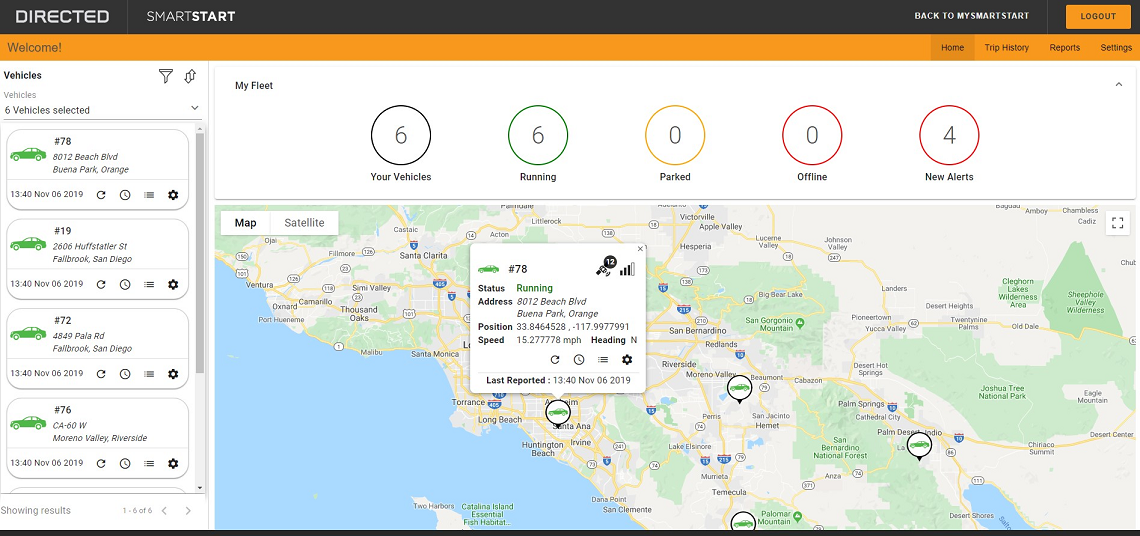Open the vehicle filter funnel icon

point(166,76)
